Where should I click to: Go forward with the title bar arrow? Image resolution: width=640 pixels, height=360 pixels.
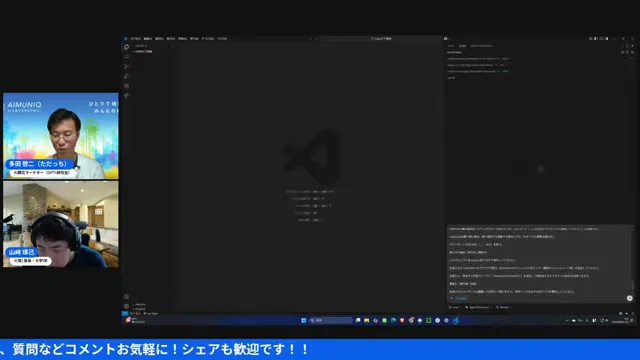click(x=316, y=38)
